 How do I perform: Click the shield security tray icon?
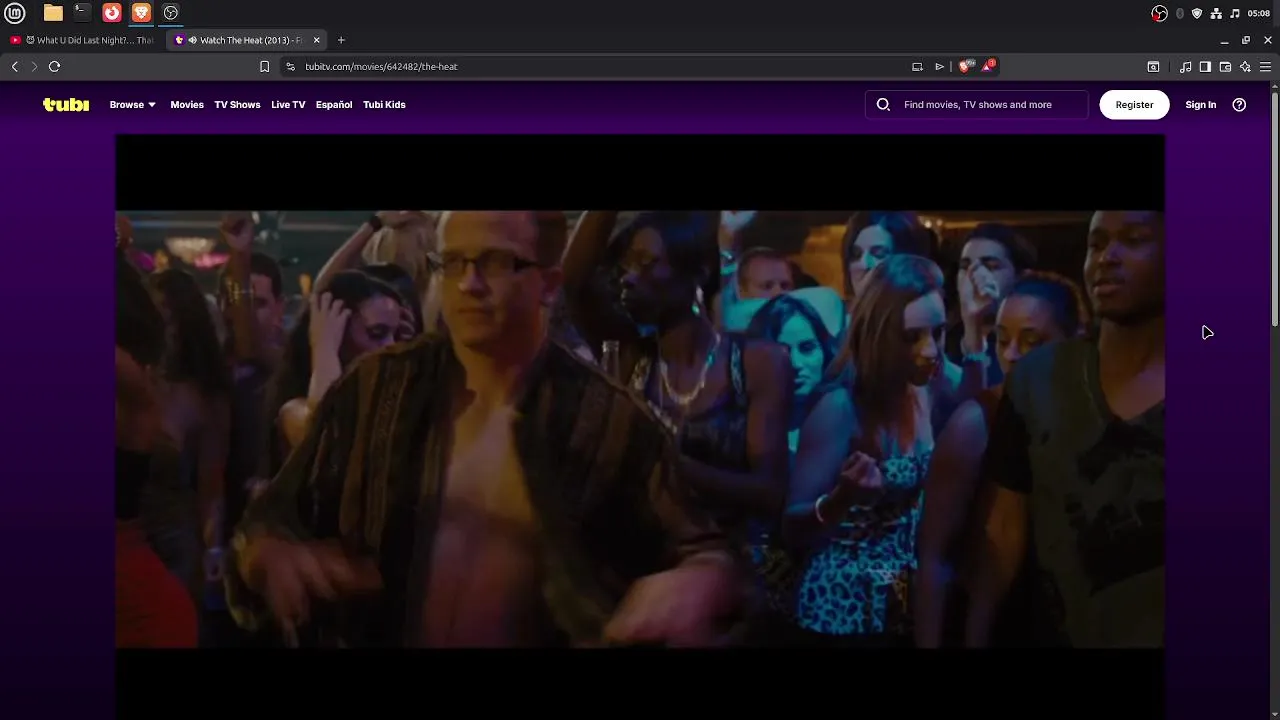1197,13
